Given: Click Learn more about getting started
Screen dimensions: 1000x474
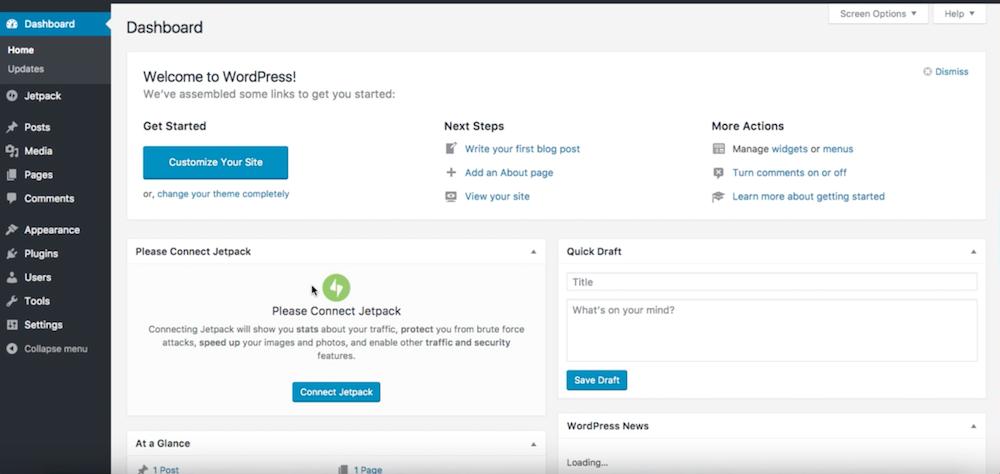Looking at the screenshot, I should point(809,196).
